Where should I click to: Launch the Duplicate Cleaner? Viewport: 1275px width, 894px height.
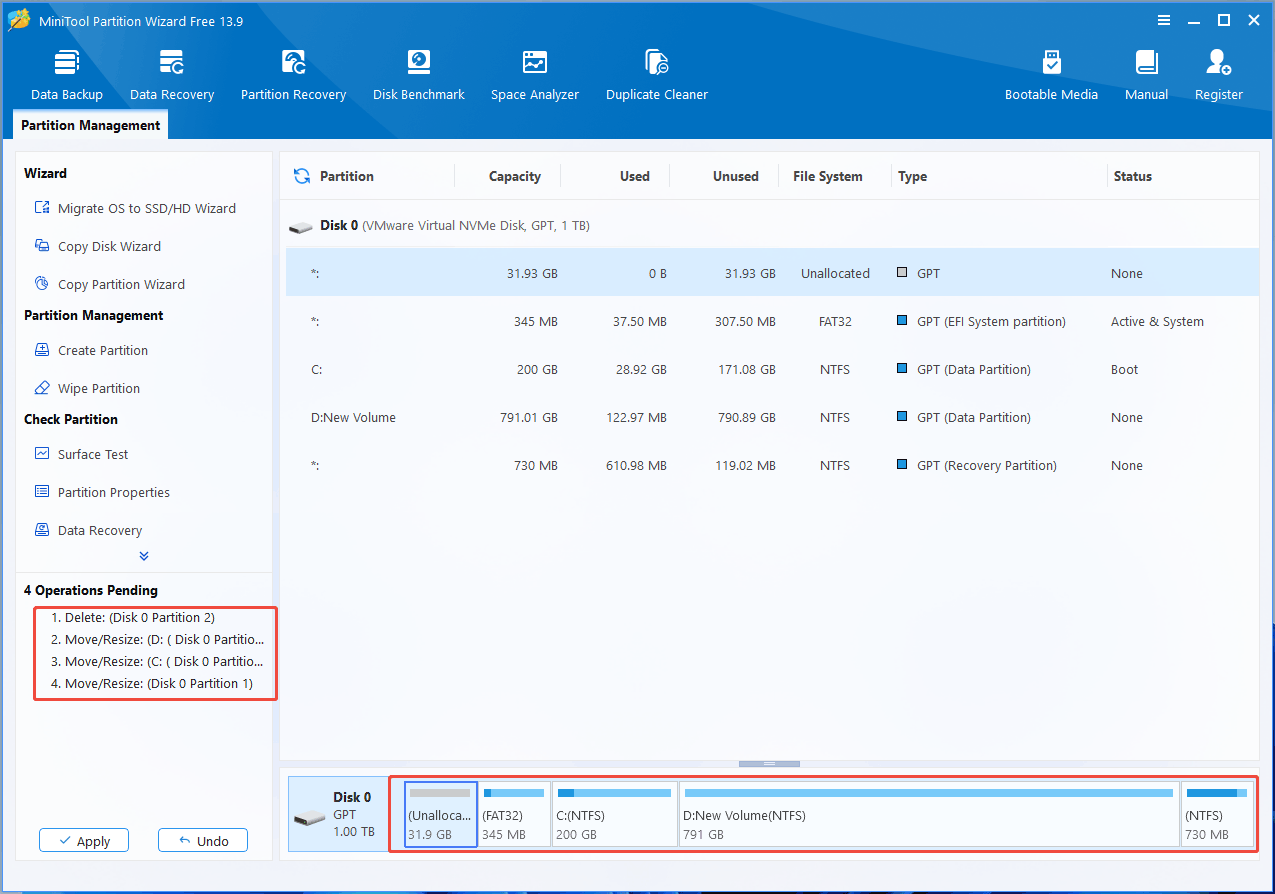pos(657,75)
